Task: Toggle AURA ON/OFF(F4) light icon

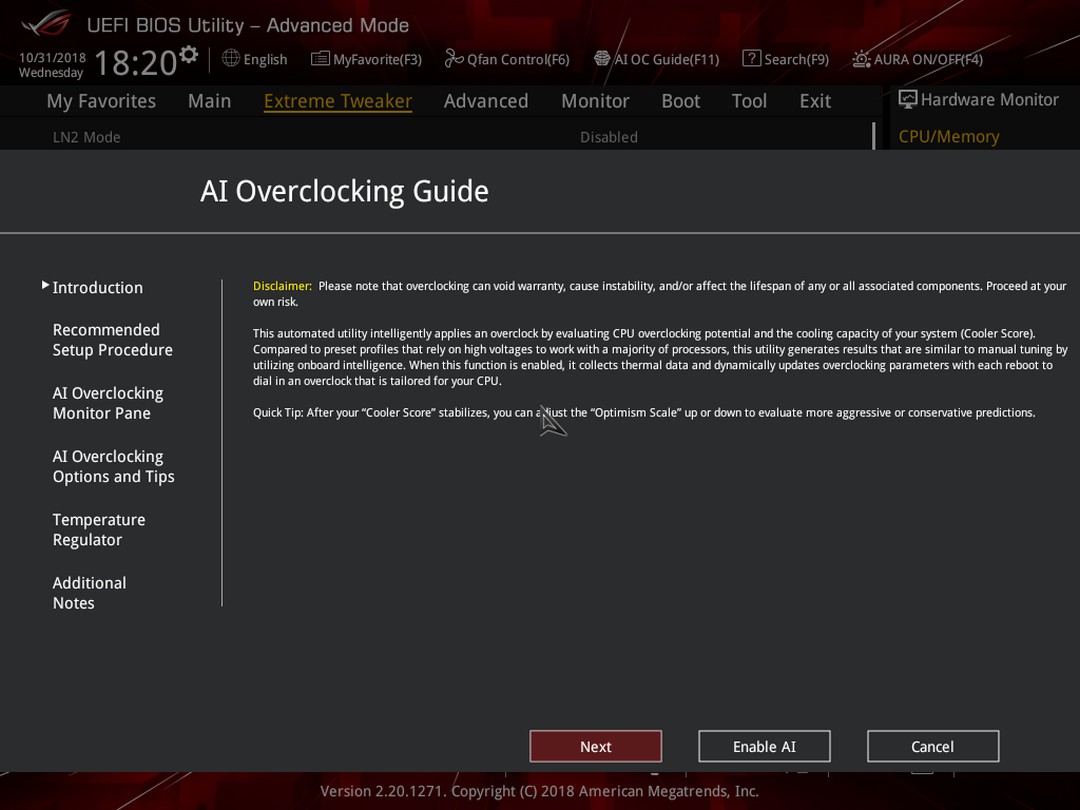Action: tap(861, 59)
